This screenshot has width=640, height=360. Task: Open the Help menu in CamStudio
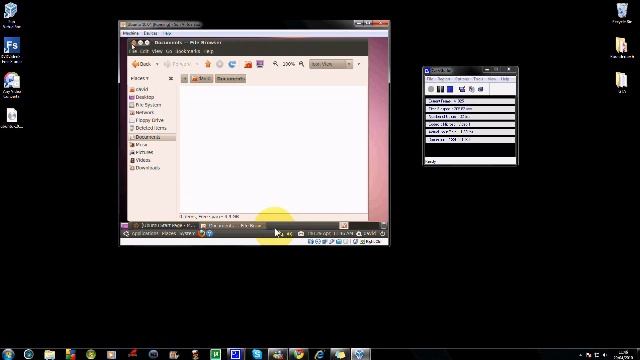[505, 79]
